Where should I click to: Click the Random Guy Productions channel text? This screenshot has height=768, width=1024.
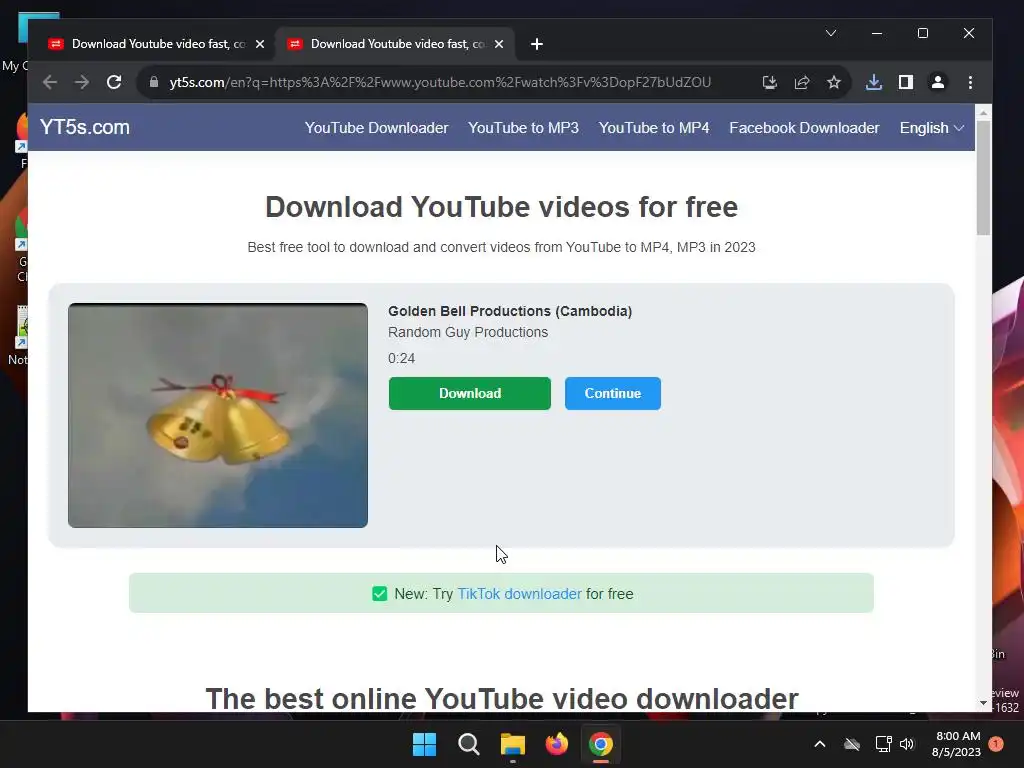[468, 332]
